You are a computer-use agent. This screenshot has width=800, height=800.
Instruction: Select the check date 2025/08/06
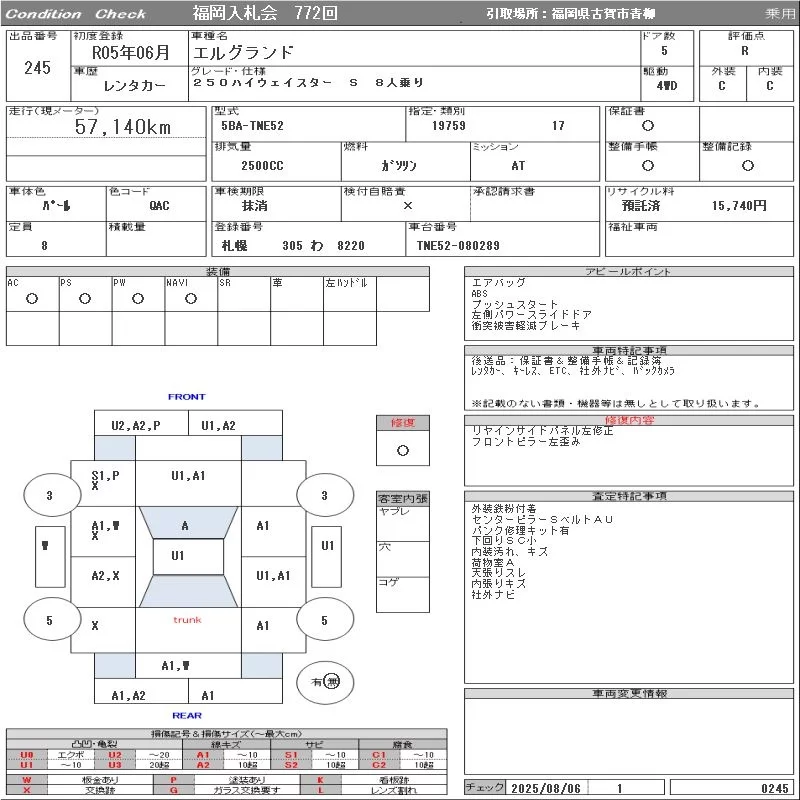point(546,788)
